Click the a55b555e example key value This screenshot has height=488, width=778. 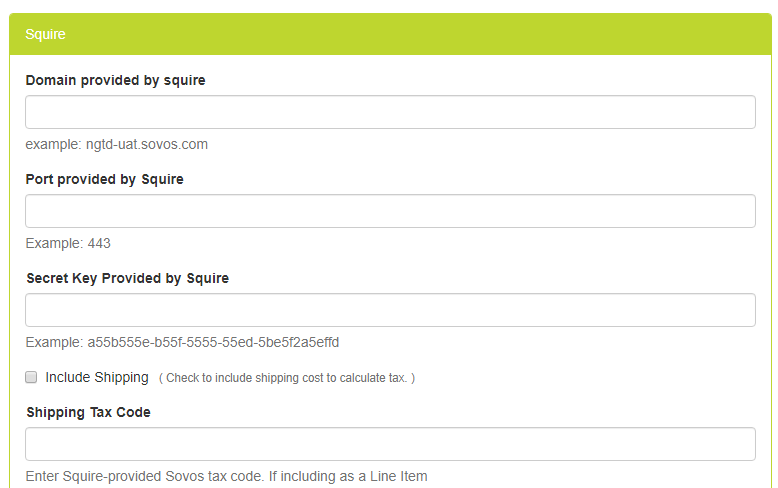click(x=213, y=342)
